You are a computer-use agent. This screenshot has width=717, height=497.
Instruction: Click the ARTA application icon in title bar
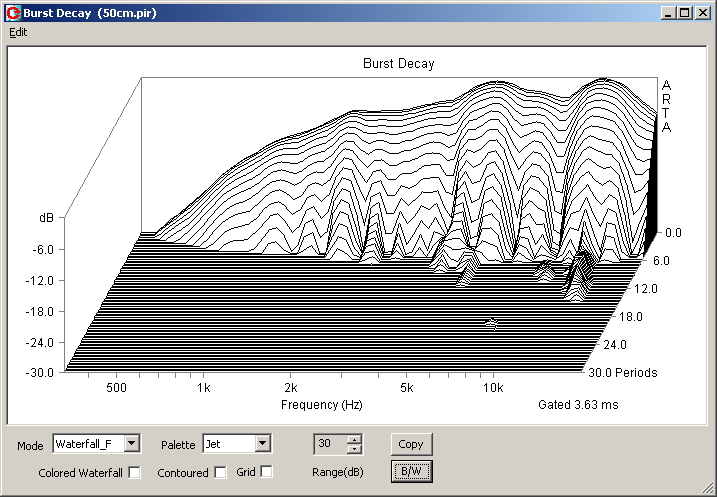click(x=13, y=13)
